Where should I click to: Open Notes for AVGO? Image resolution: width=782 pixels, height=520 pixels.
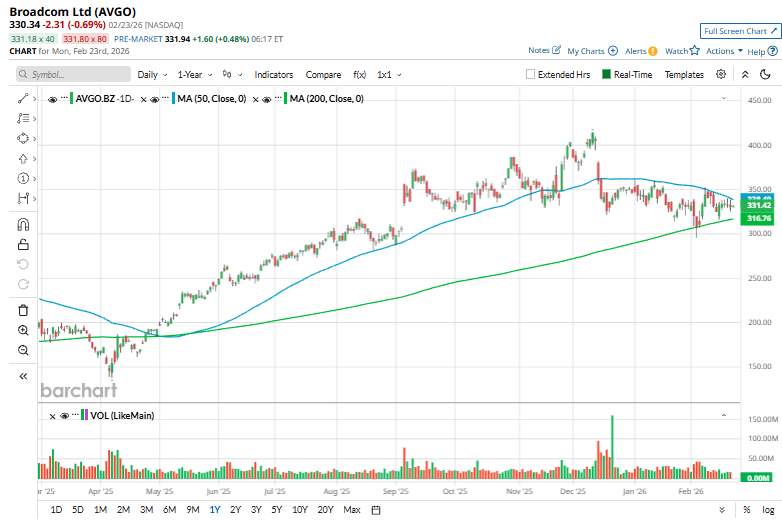544,50
